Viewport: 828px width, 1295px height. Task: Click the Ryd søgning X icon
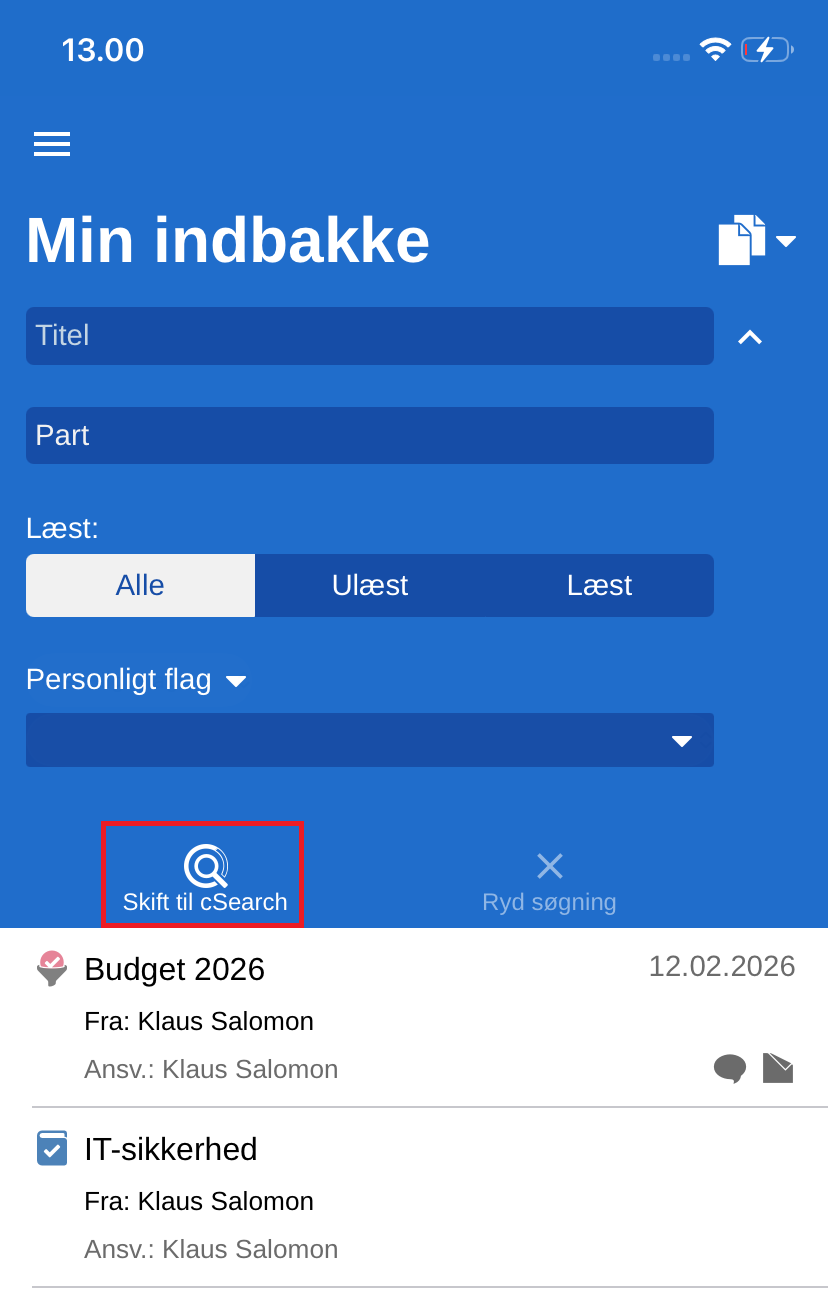pyautogui.click(x=550, y=866)
